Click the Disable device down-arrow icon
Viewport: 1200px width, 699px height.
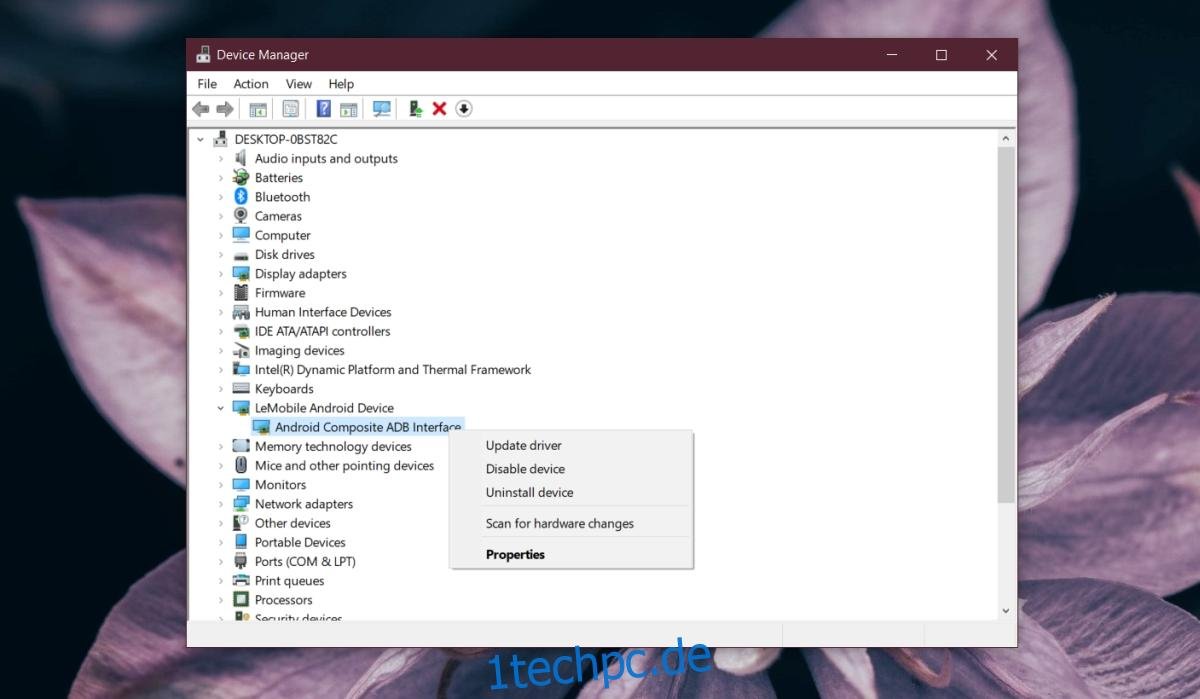click(x=463, y=109)
